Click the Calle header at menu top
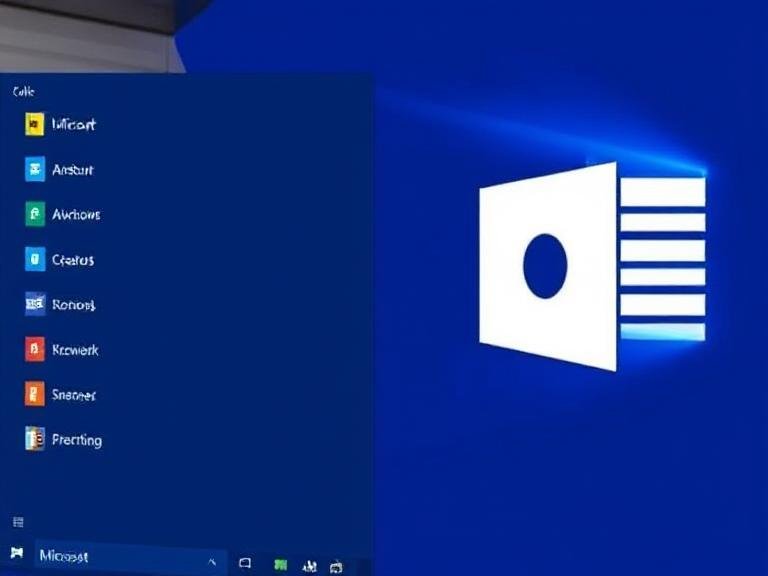The image size is (768, 576). point(23,91)
